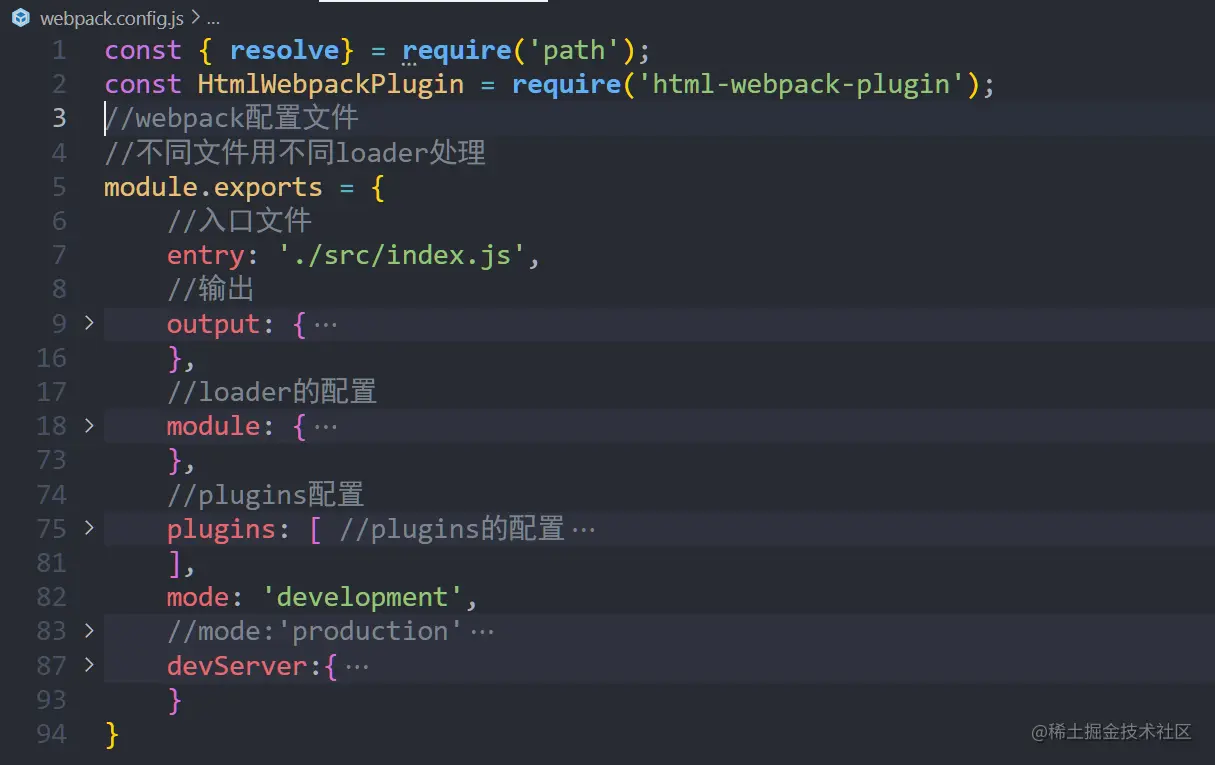Click the mode property name on line 82
This screenshot has height=765, width=1215.
(198, 596)
